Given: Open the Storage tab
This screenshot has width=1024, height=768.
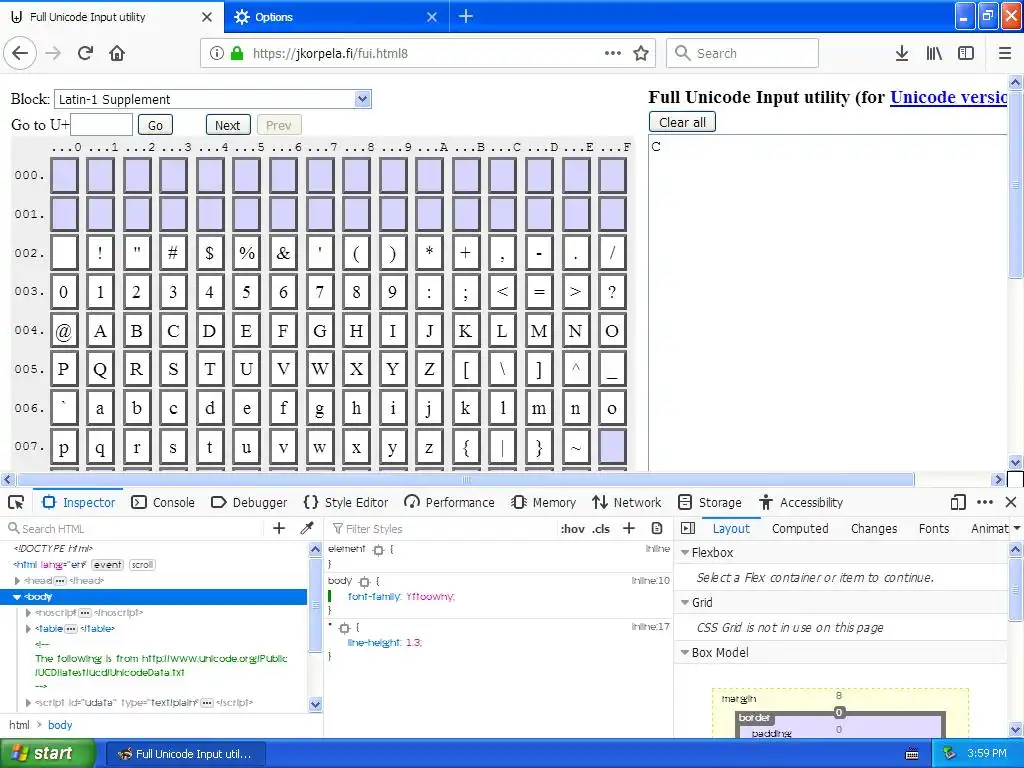Looking at the screenshot, I should 710,502.
